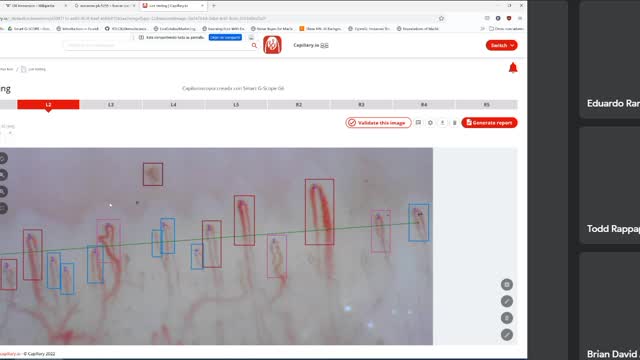Click the third round tool icon at lower right
640x360 pixels.
click(507, 318)
